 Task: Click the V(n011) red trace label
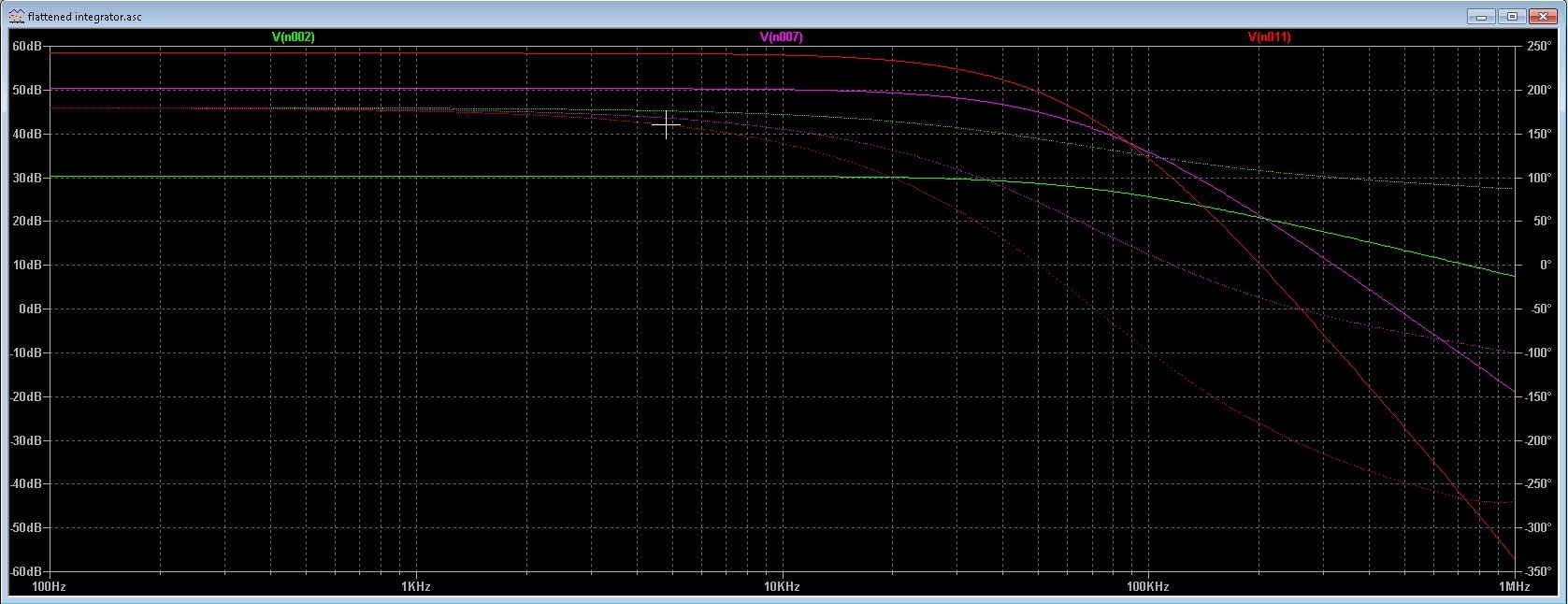(x=1269, y=37)
